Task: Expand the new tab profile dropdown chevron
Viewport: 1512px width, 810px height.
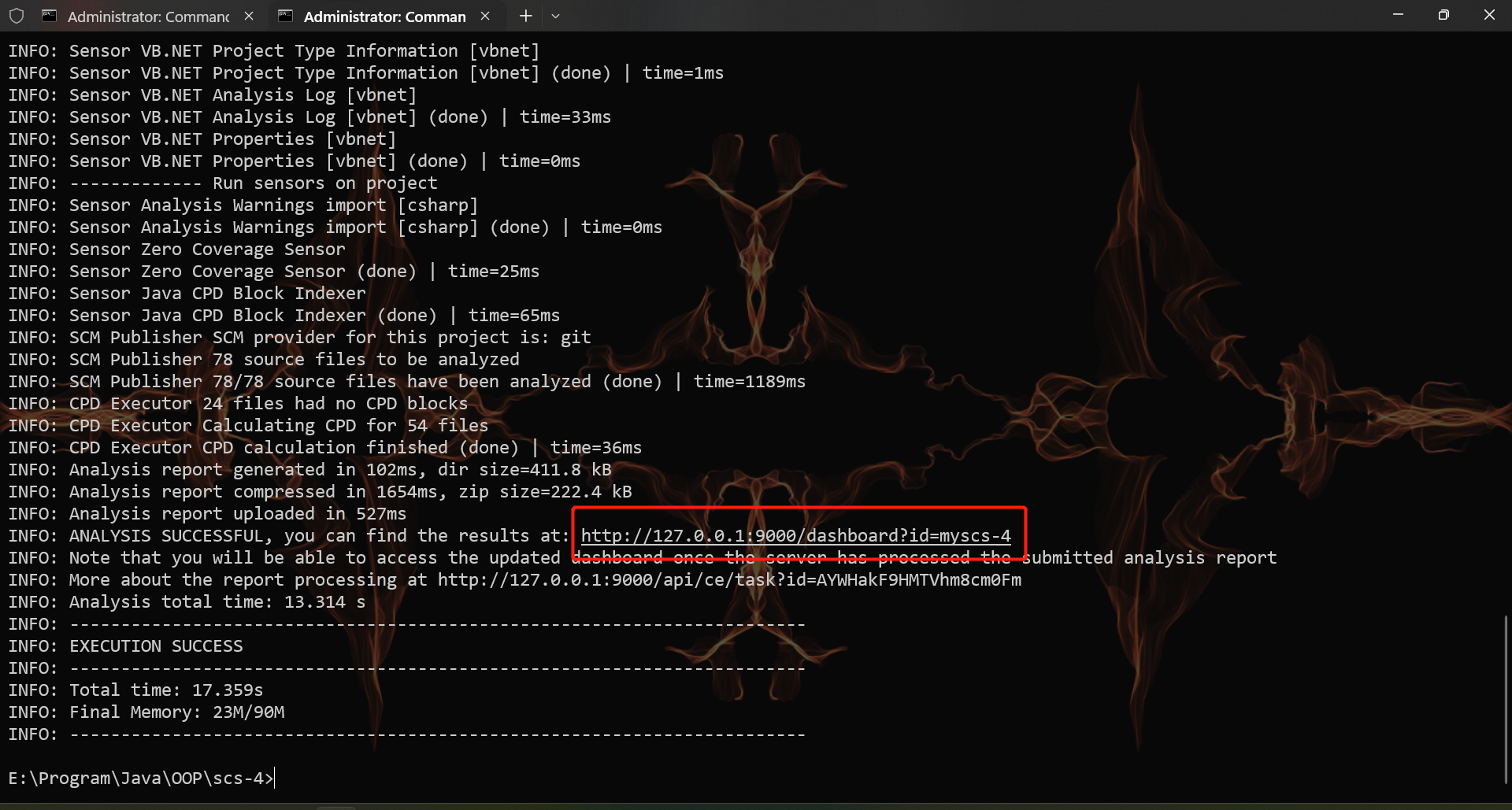Action: click(555, 16)
